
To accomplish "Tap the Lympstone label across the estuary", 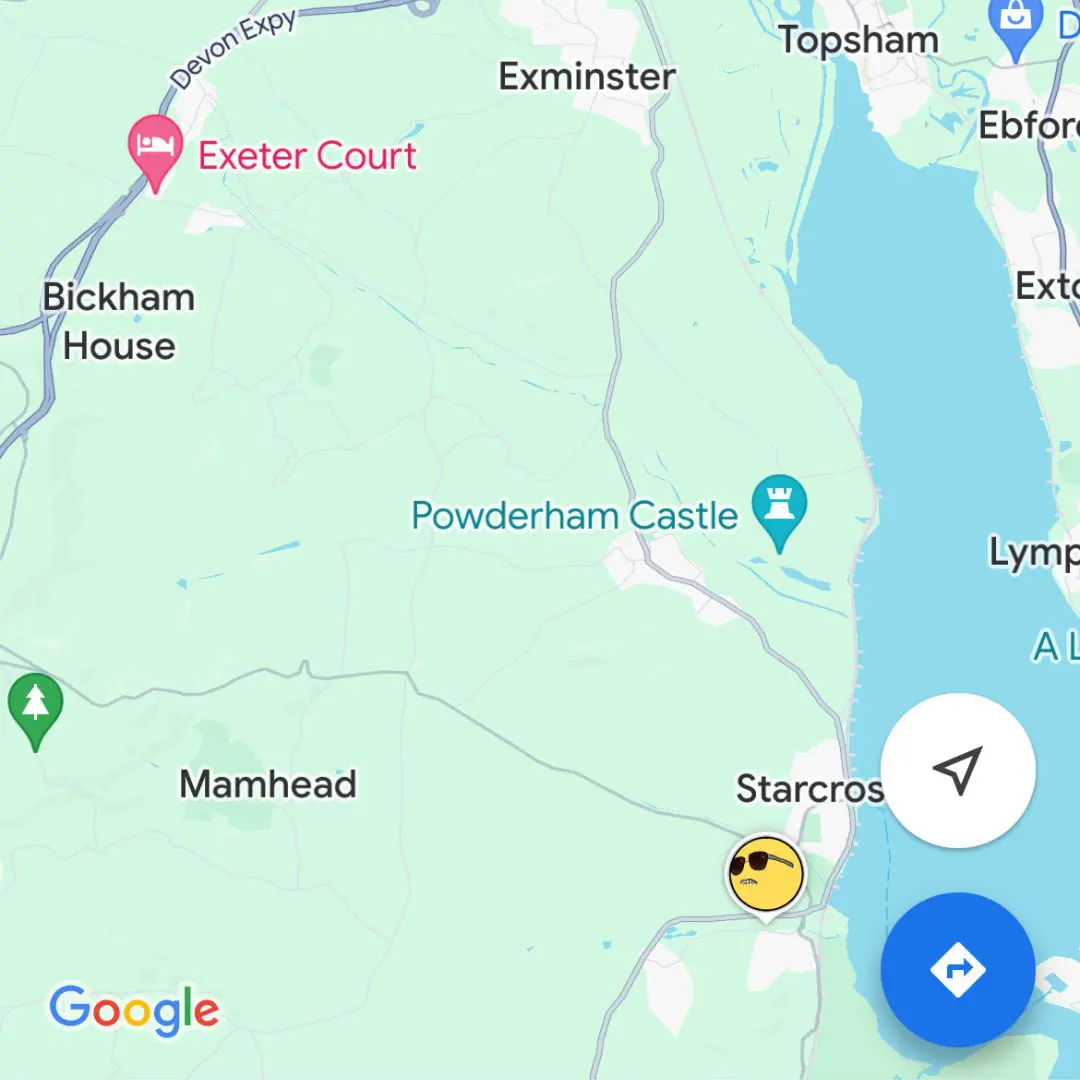I will click(1035, 552).
